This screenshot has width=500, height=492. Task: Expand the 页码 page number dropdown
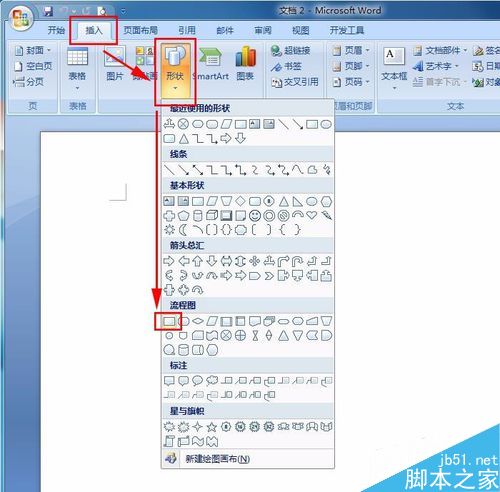pyautogui.click(x=351, y=81)
